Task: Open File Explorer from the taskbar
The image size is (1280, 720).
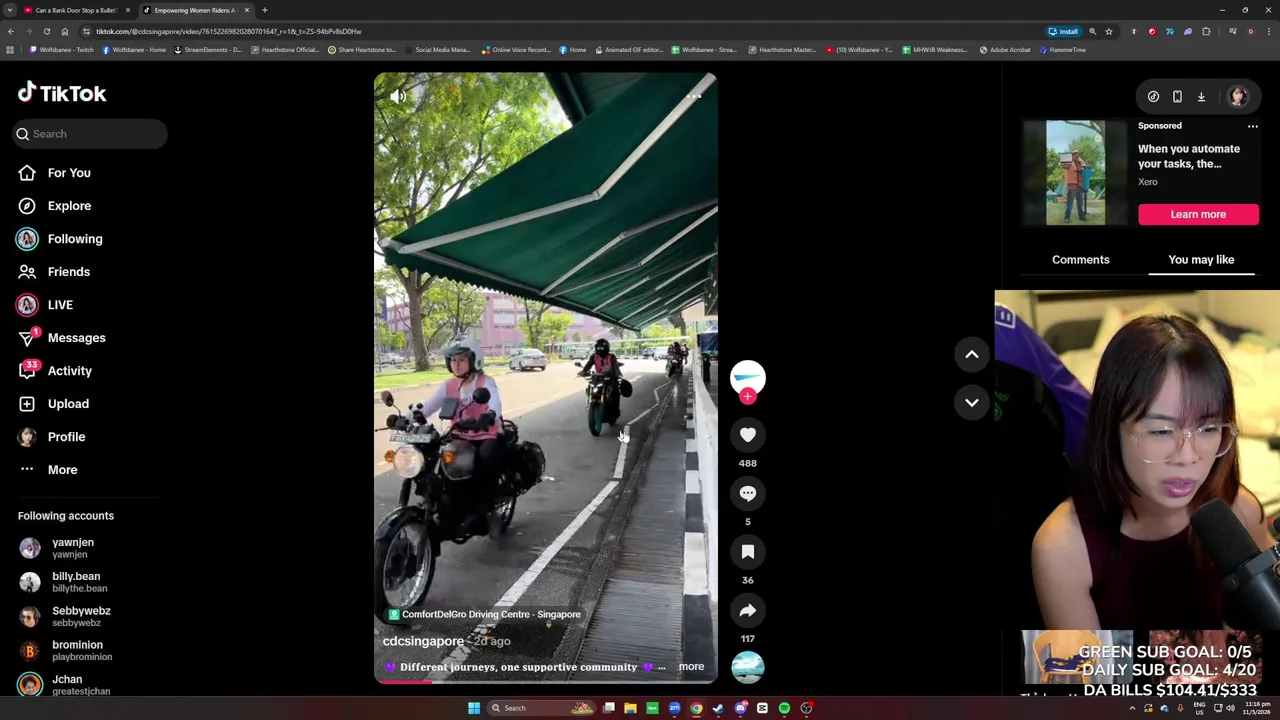Action: click(630, 708)
